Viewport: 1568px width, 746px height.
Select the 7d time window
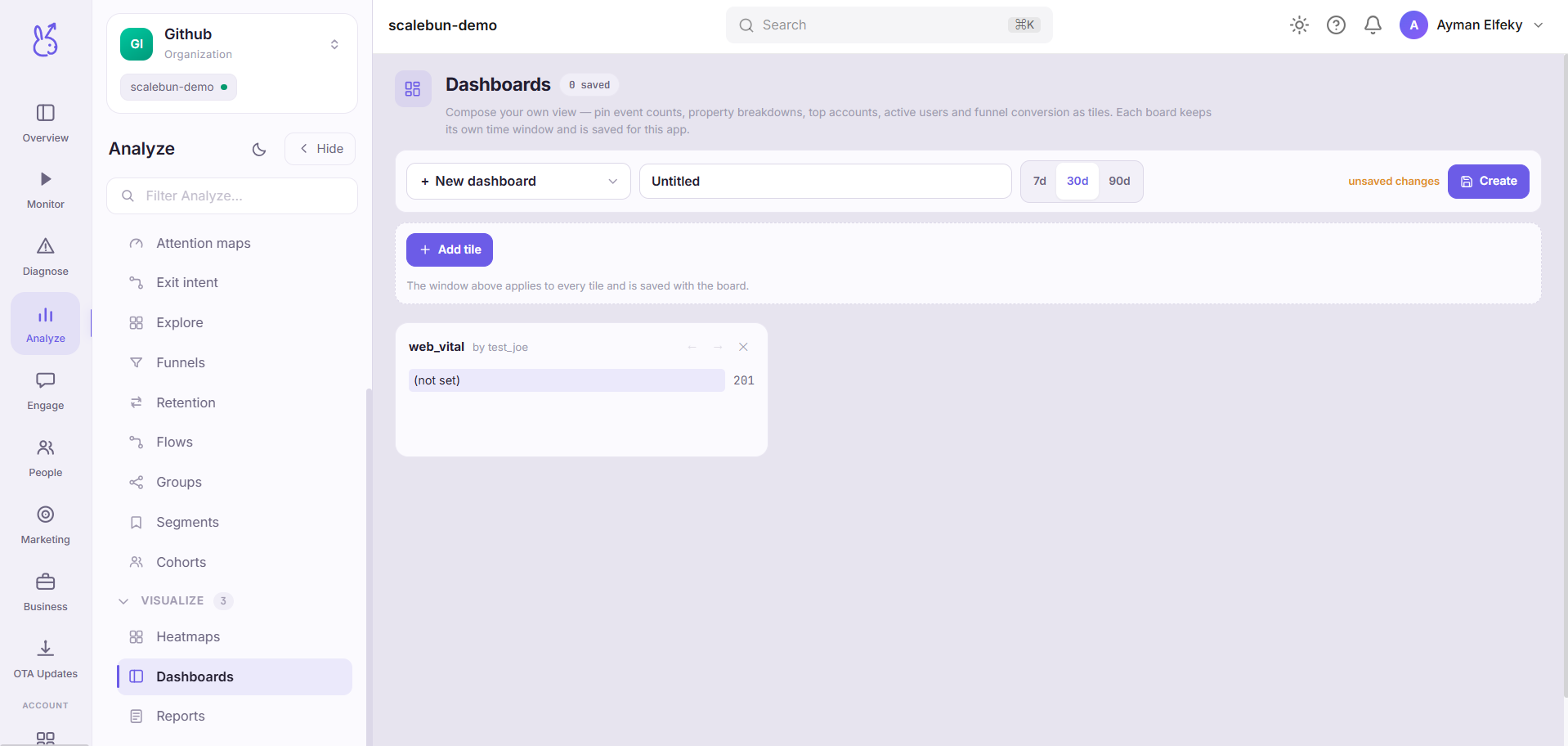1039,182
